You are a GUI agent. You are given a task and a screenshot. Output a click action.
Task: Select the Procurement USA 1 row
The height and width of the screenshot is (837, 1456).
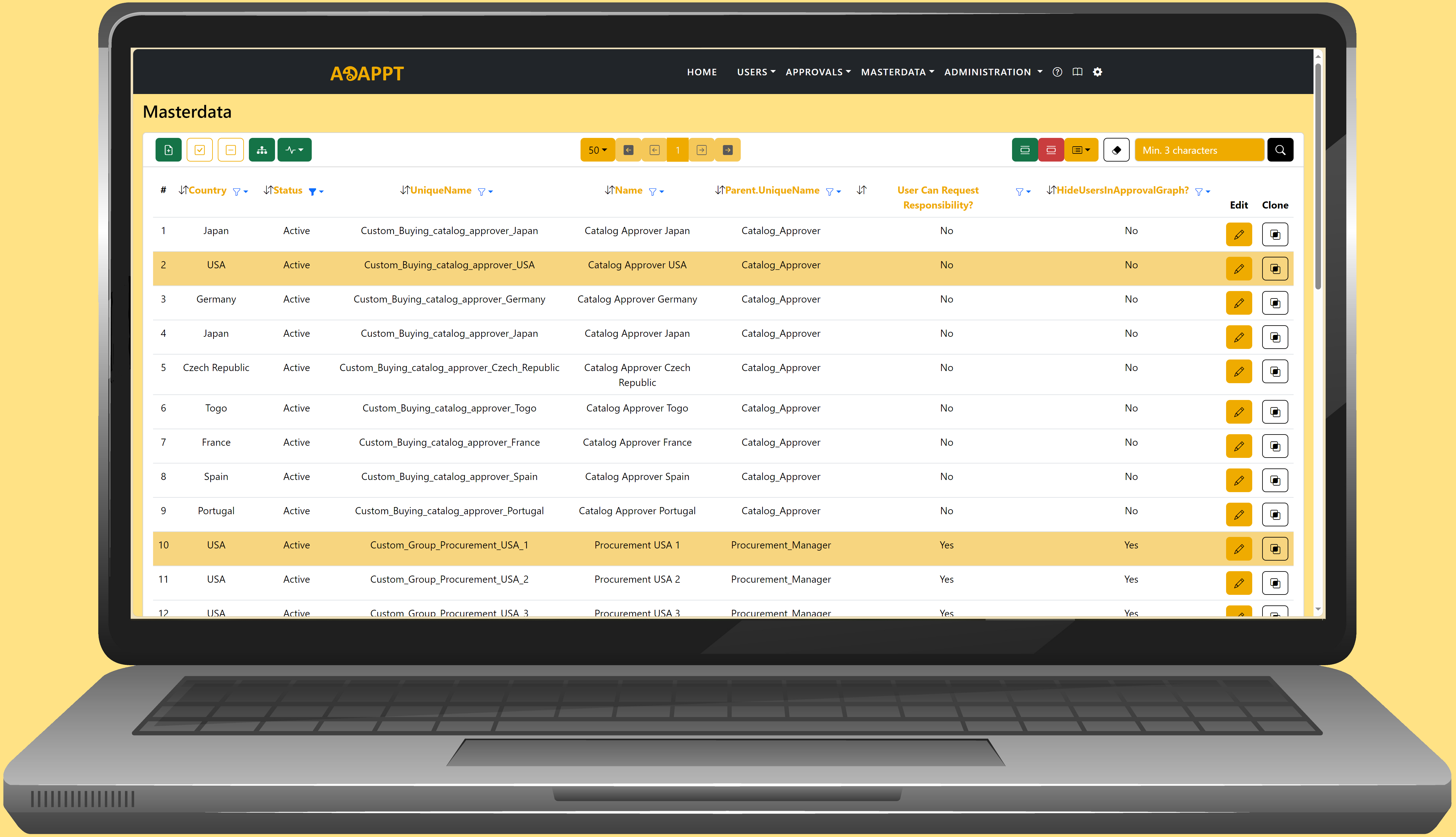click(x=636, y=545)
